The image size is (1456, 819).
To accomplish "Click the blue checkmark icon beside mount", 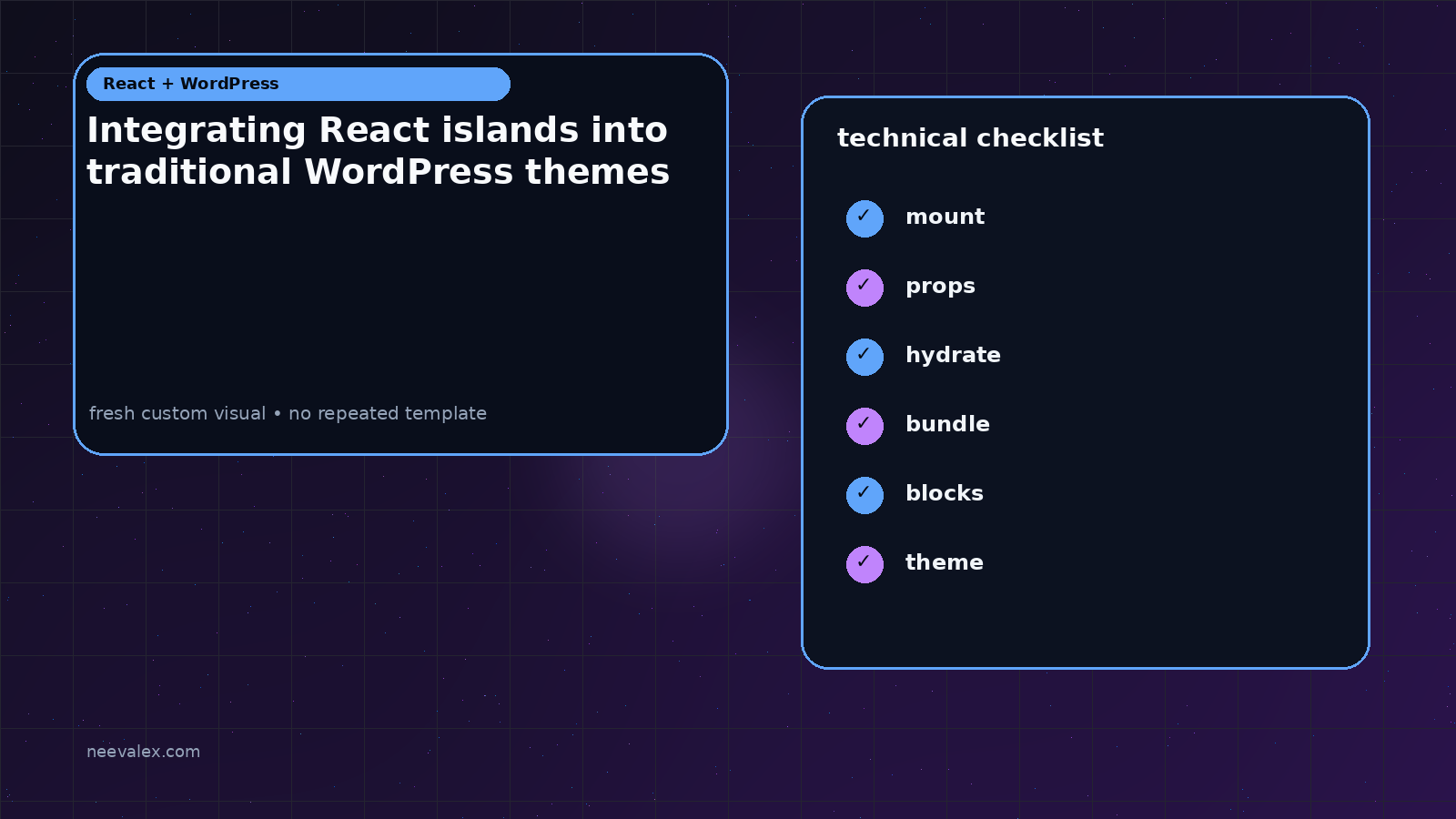I will click(864, 218).
